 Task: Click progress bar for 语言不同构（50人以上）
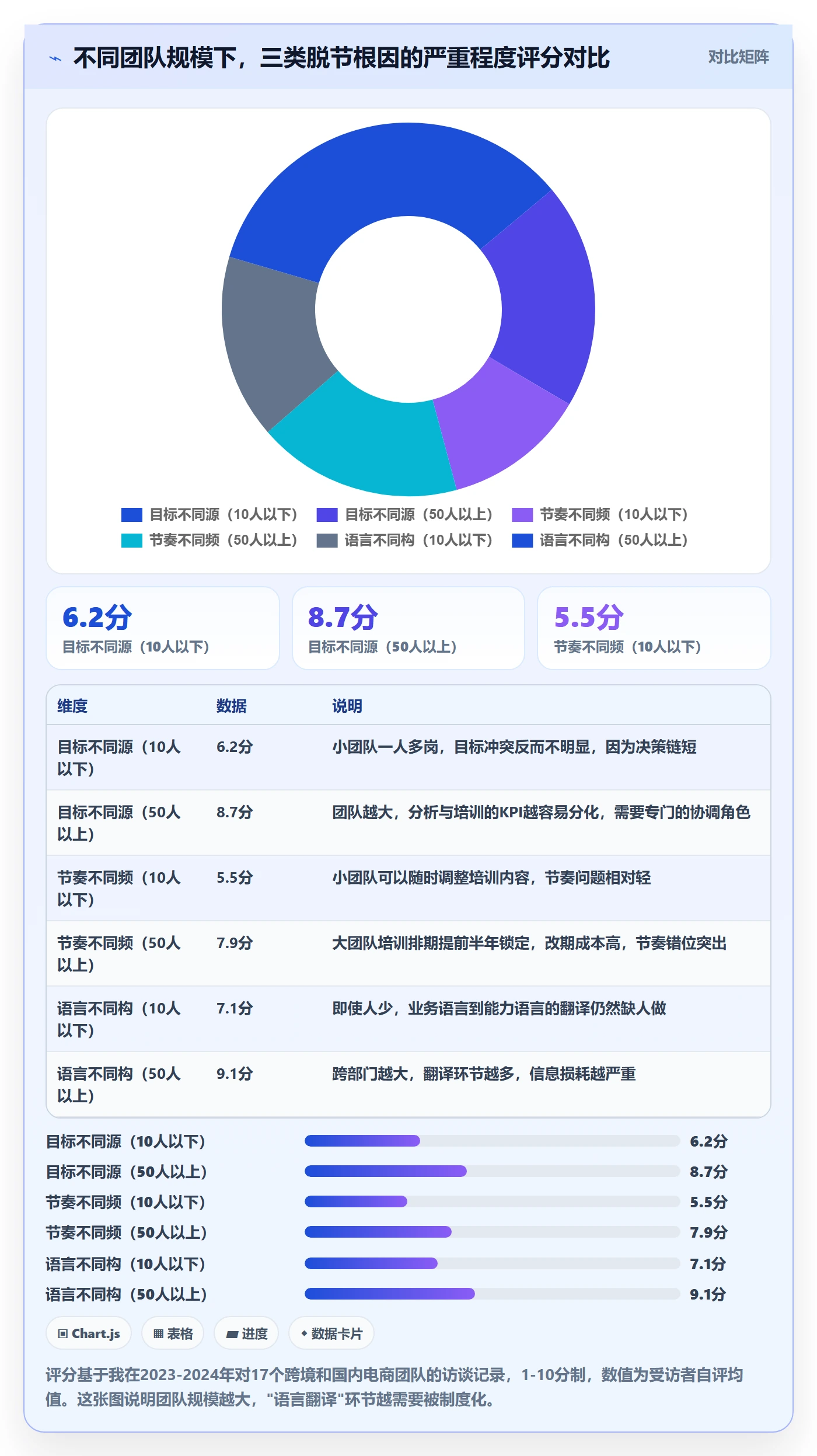coord(492,1294)
